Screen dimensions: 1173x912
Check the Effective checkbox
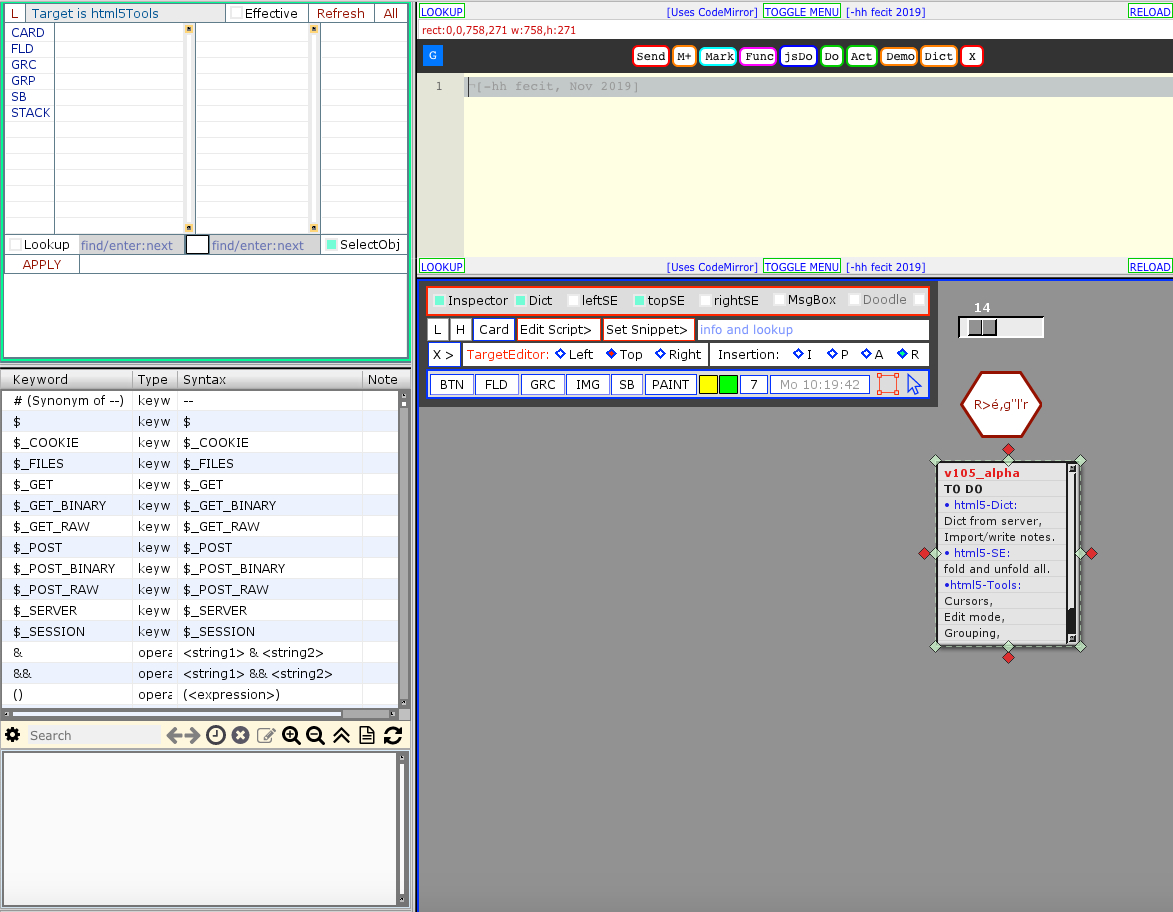coord(236,14)
